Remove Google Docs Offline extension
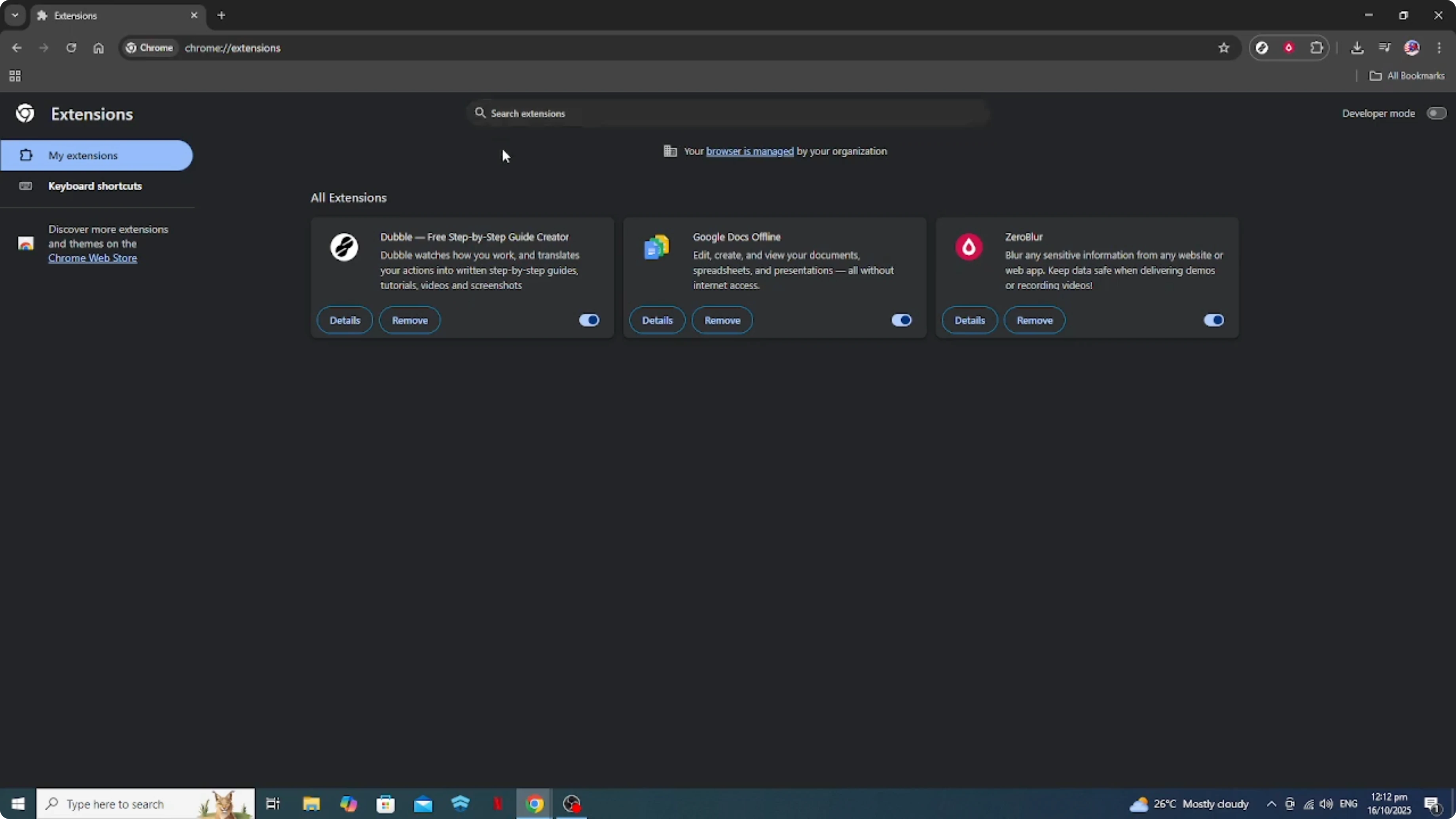This screenshot has width=1456, height=819. (722, 320)
